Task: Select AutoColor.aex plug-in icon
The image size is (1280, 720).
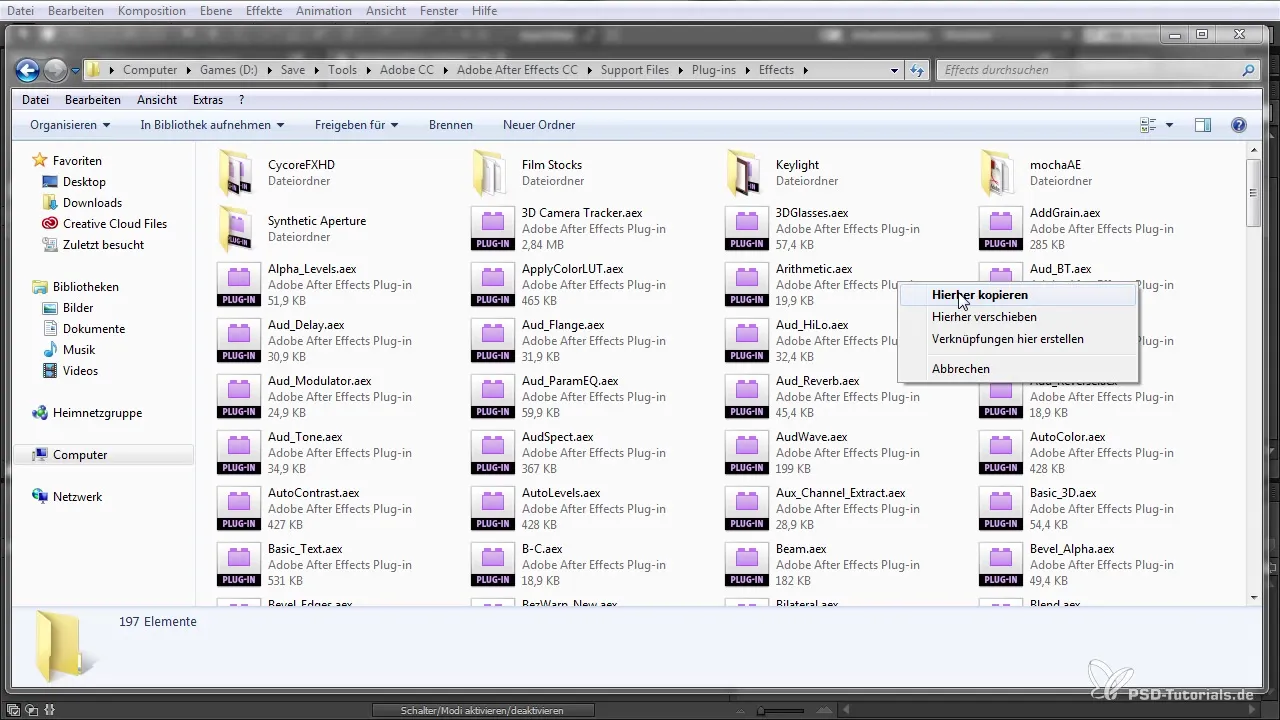Action: 1000,453
